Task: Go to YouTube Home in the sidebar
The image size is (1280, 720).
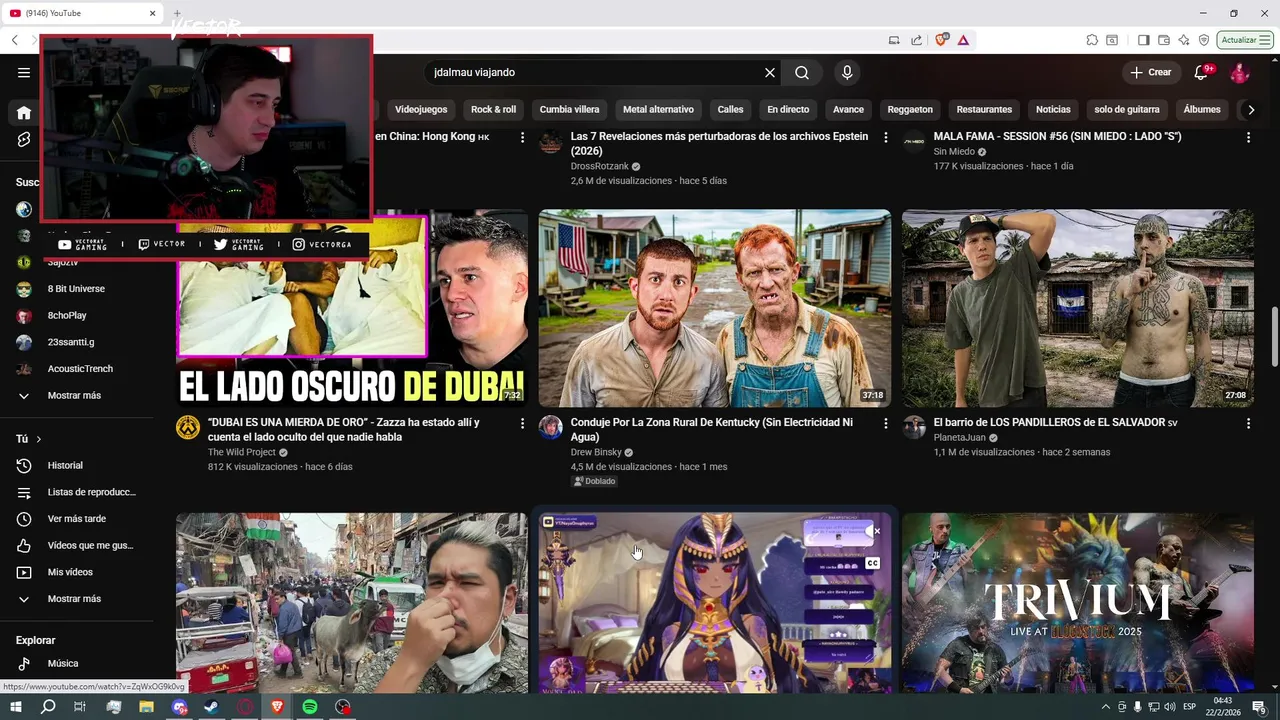Action: [24, 113]
